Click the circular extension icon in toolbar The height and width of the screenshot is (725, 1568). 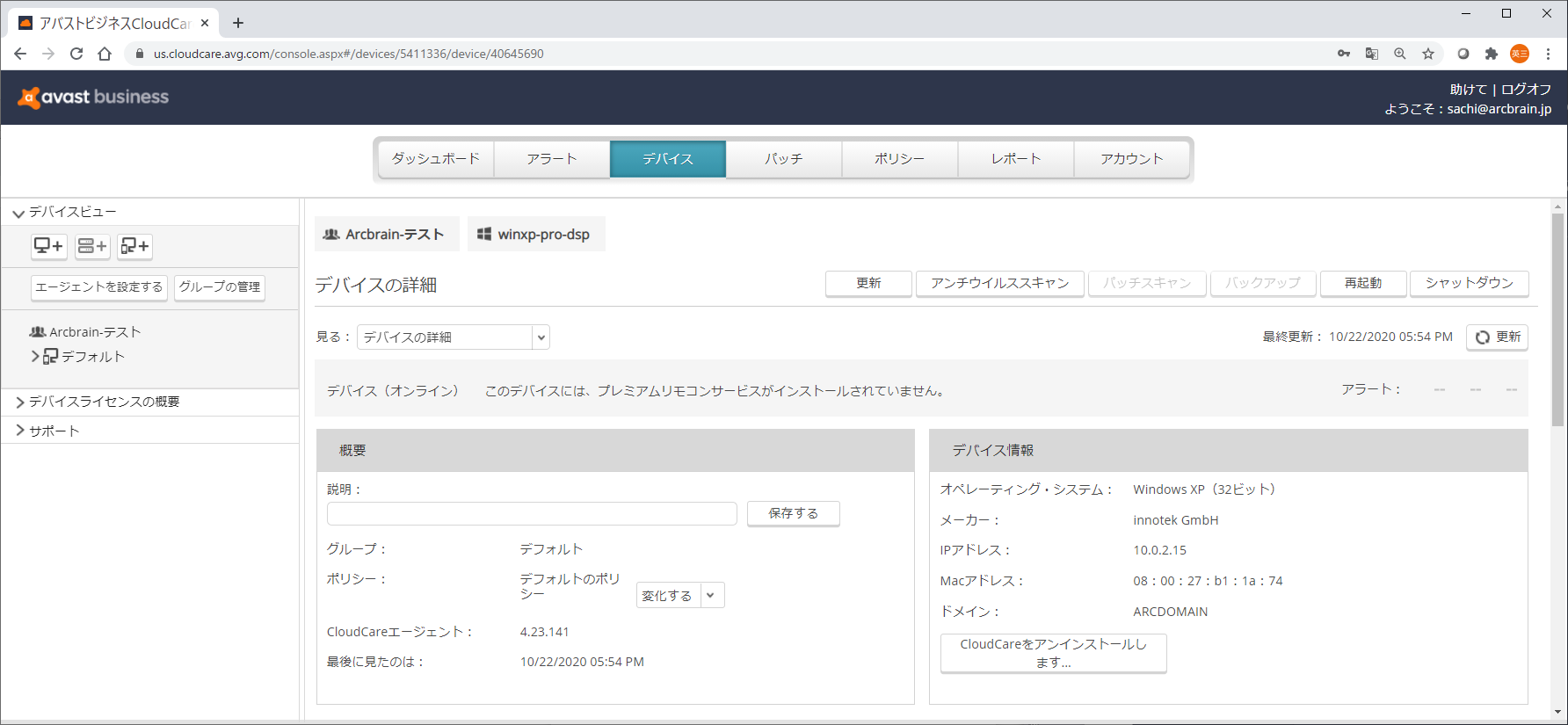[x=1463, y=54]
